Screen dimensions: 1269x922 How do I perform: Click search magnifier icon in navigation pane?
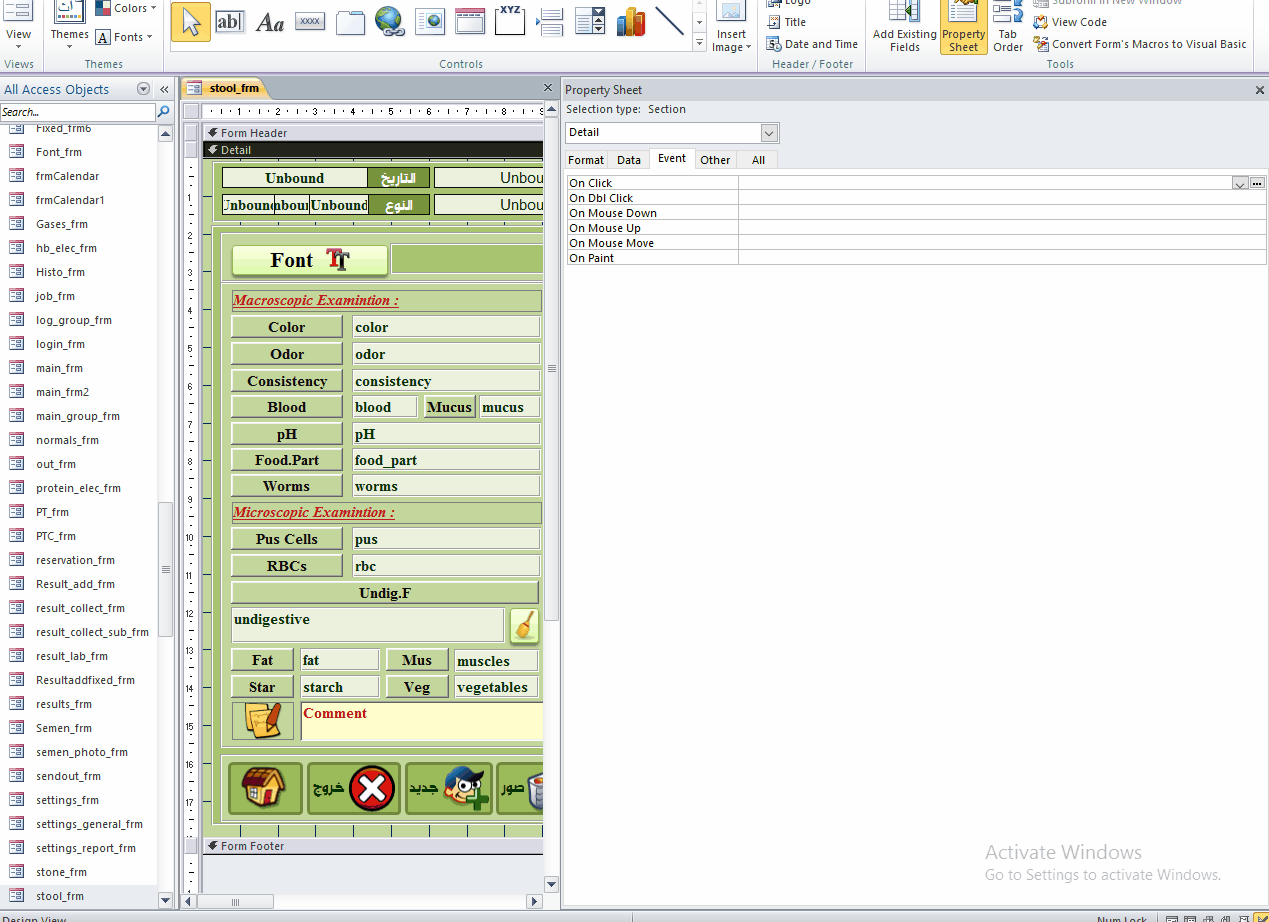[164, 112]
